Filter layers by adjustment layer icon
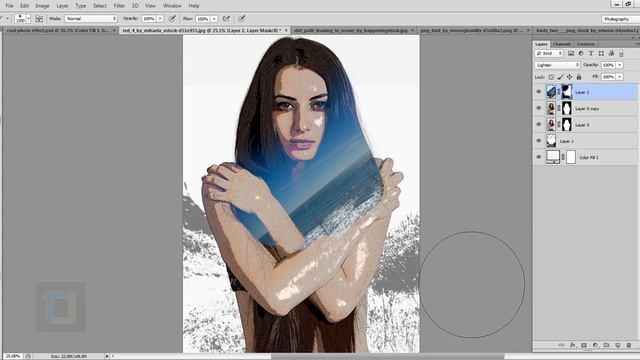640x360 pixels. coord(581,53)
